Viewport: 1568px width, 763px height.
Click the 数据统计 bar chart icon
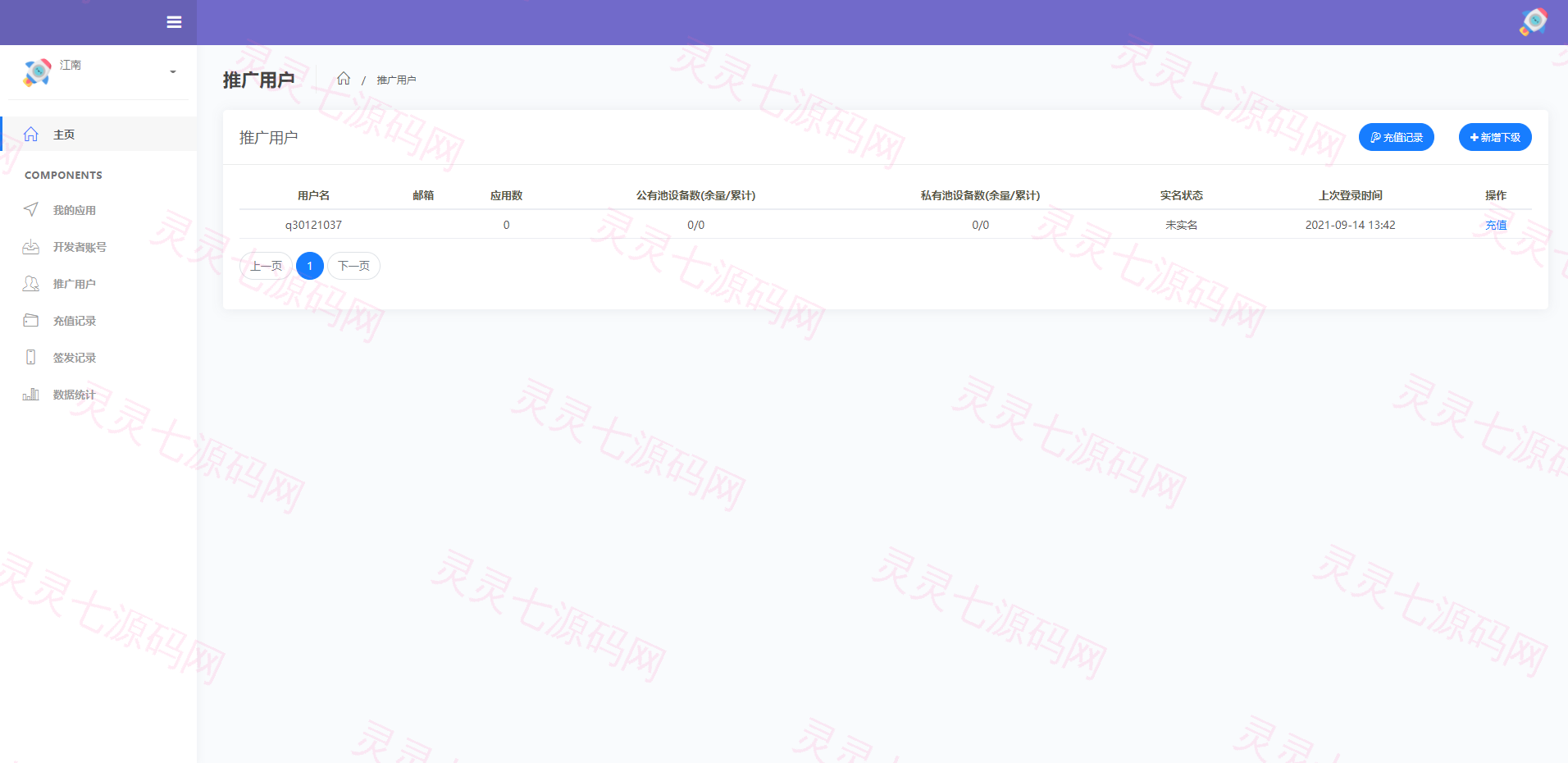click(x=31, y=394)
